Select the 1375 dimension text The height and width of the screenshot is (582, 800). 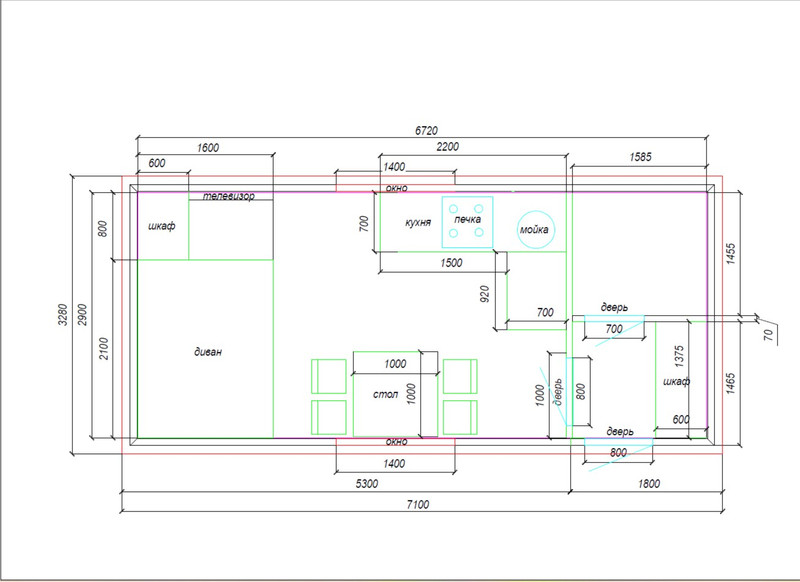point(679,357)
